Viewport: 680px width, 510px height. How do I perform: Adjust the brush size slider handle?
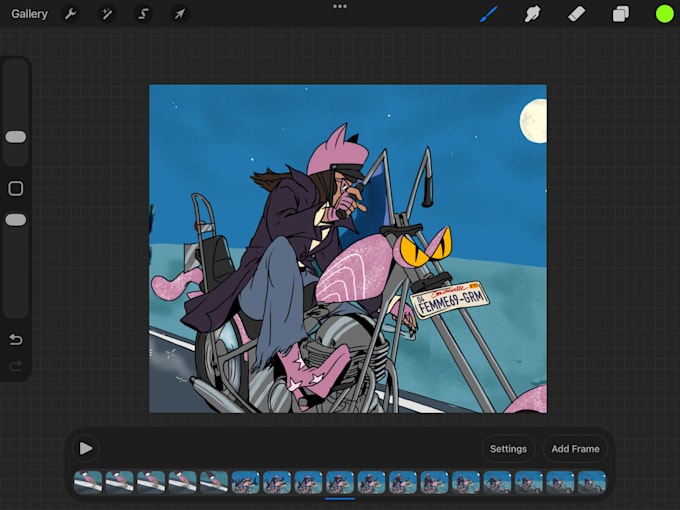(x=16, y=137)
